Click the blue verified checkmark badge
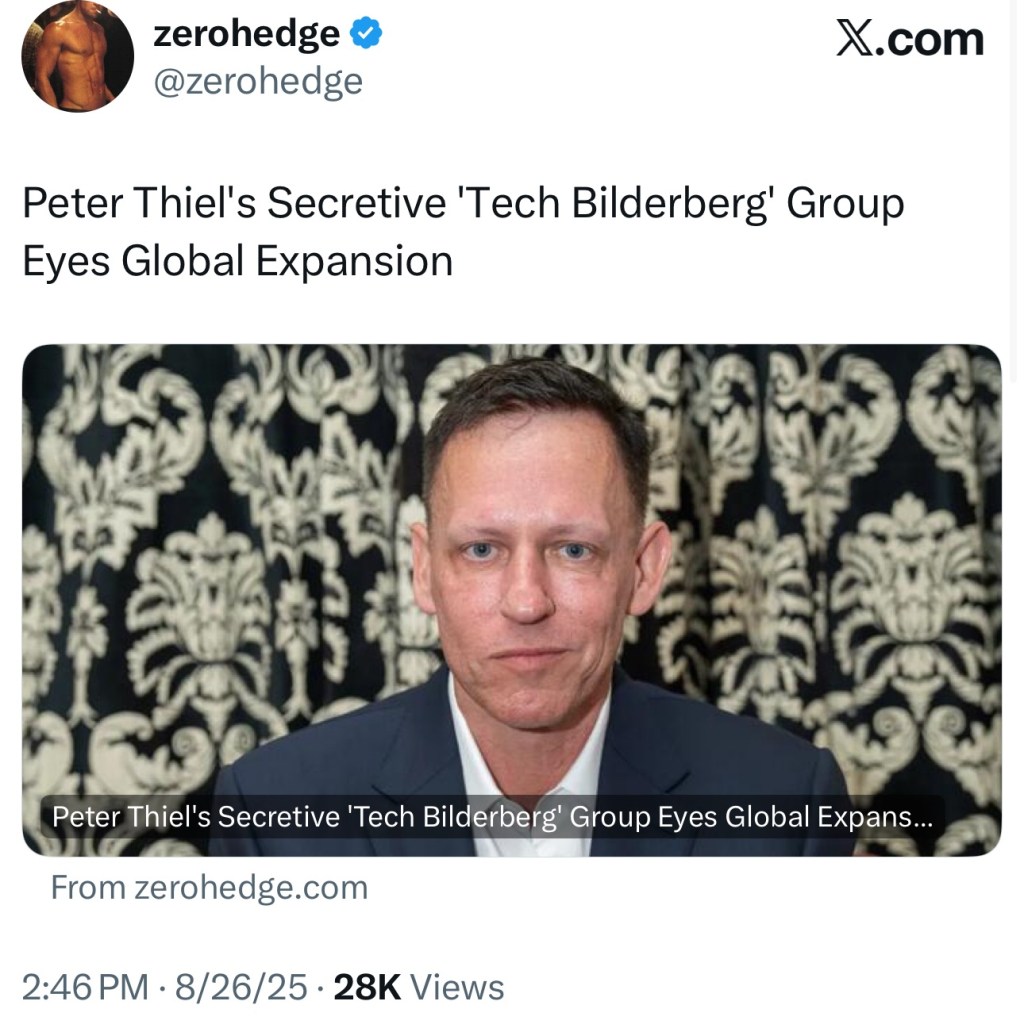This screenshot has width=1024, height=1028. [x=365, y=32]
